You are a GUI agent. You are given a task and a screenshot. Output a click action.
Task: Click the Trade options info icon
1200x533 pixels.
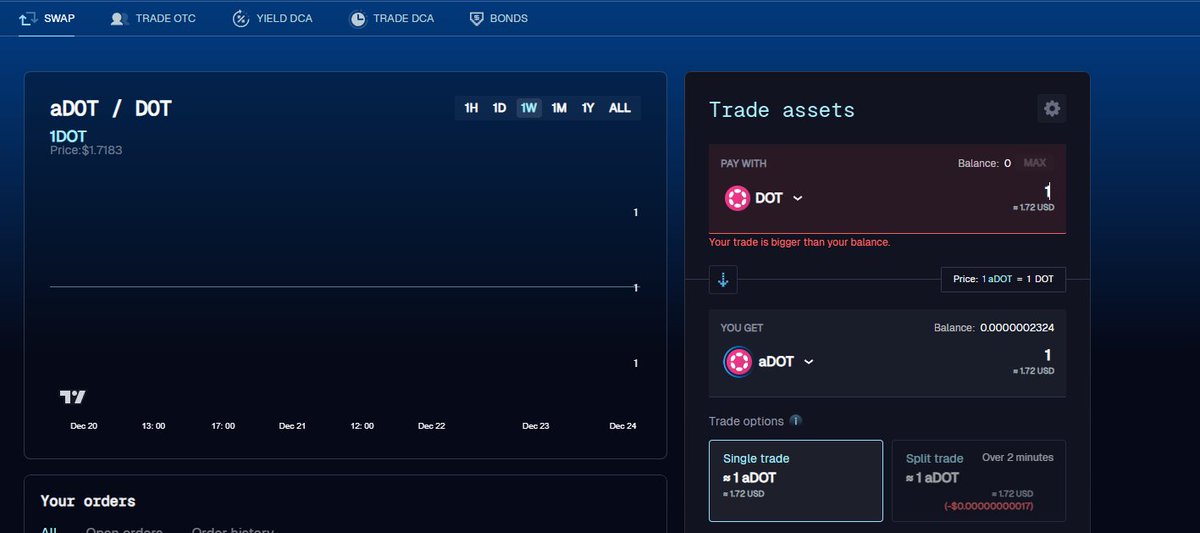pyautogui.click(x=795, y=421)
